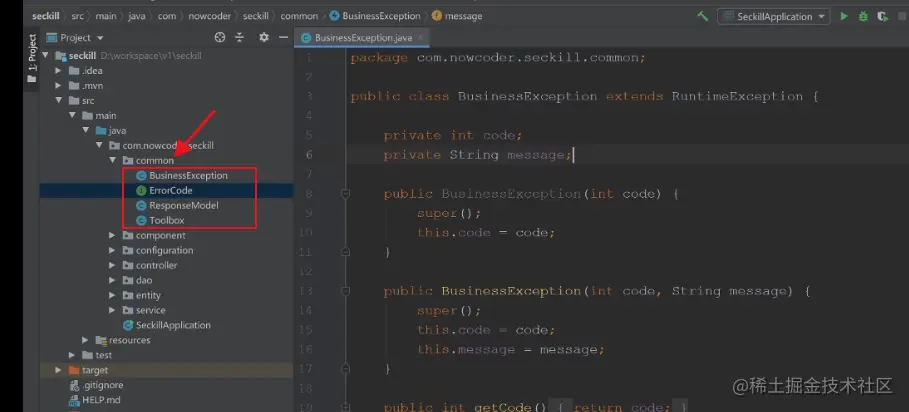Collapse the seckill root project node

click(x=46, y=56)
